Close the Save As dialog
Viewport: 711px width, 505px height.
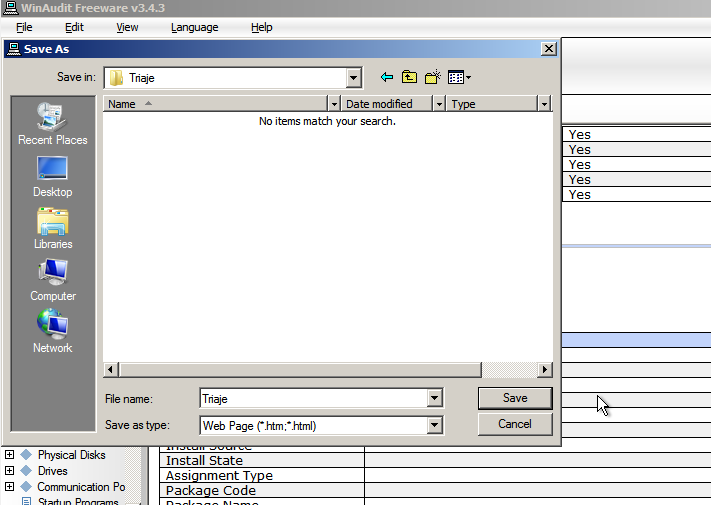[549, 49]
